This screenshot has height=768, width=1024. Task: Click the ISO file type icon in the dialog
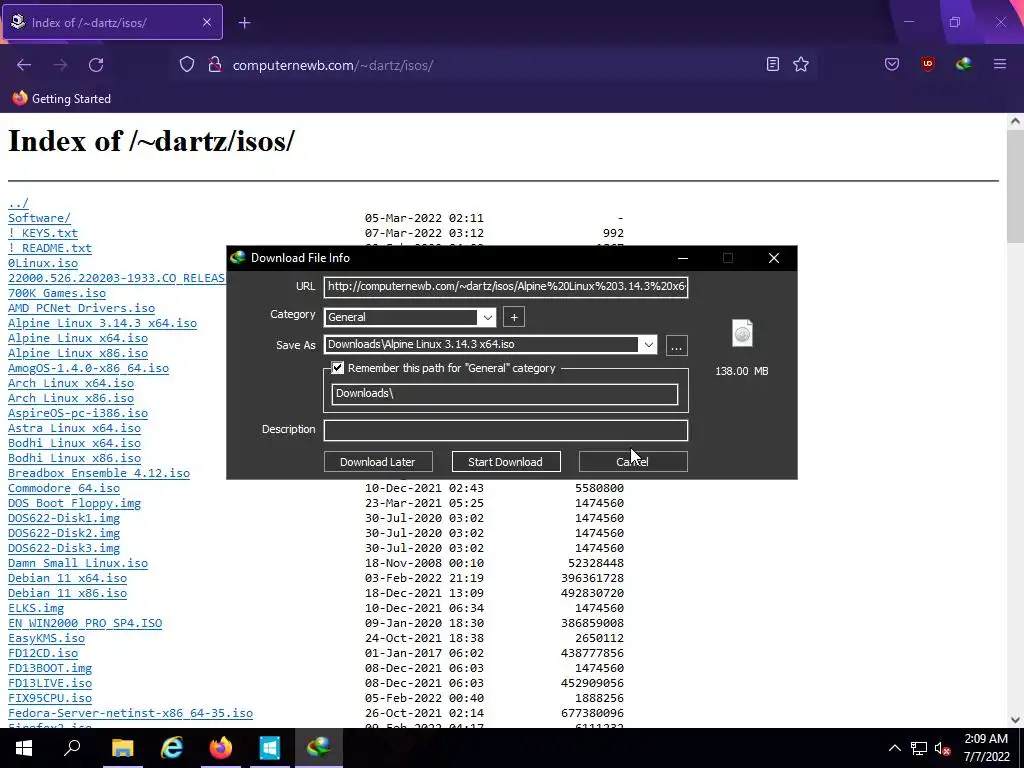click(743, 333)
